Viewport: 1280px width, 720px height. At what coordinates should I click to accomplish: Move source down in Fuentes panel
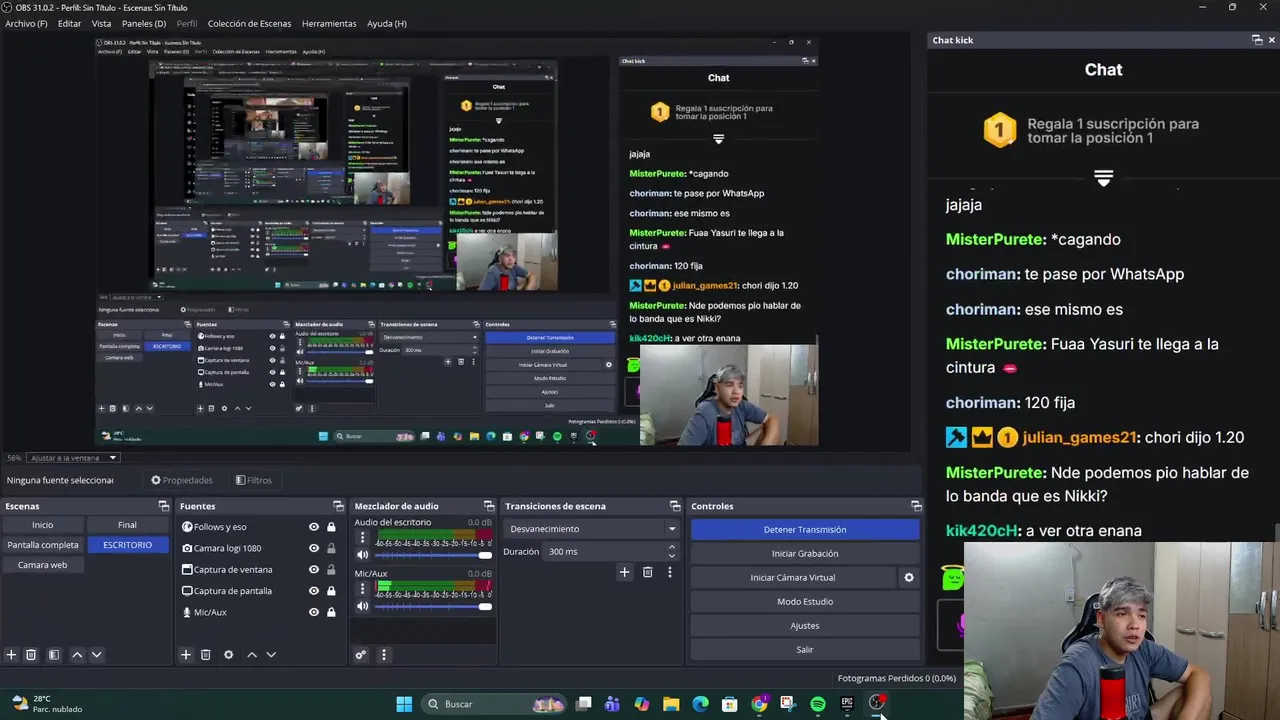click(271, 655)
